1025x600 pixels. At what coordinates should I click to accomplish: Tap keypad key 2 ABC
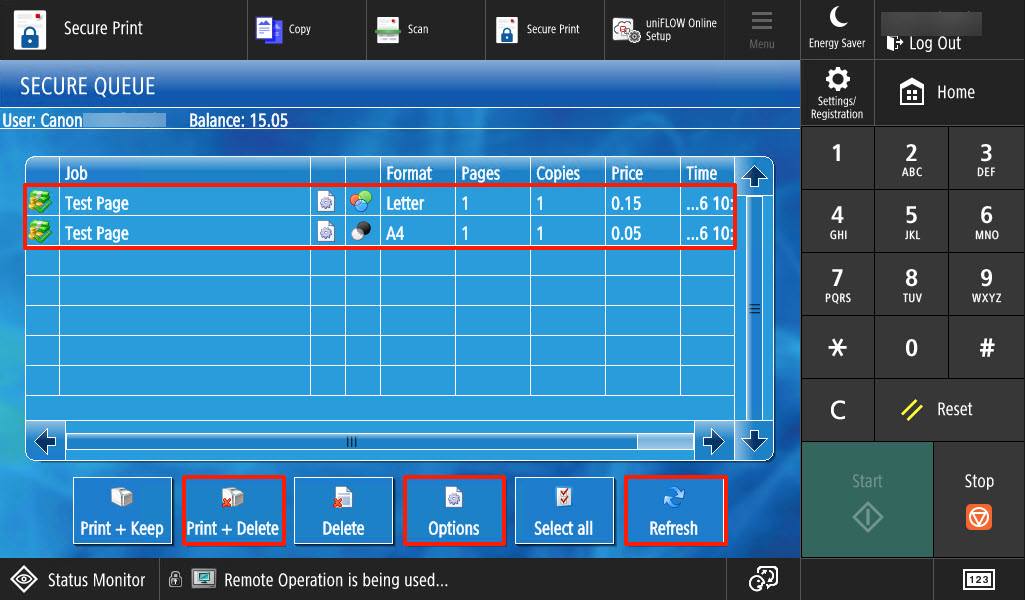[911, 157]
